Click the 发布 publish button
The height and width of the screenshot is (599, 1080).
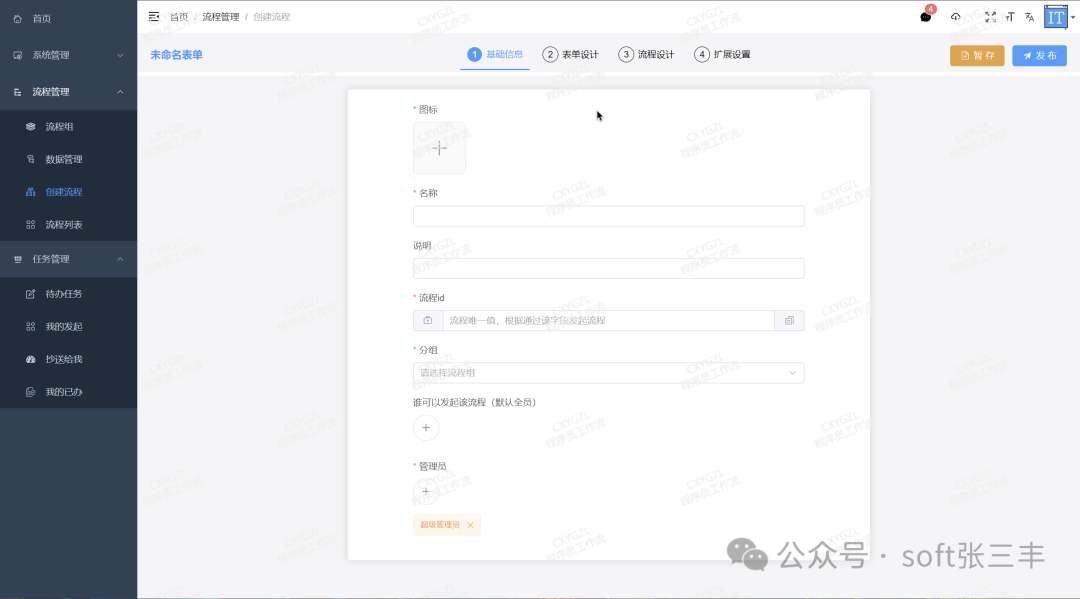1039,55
